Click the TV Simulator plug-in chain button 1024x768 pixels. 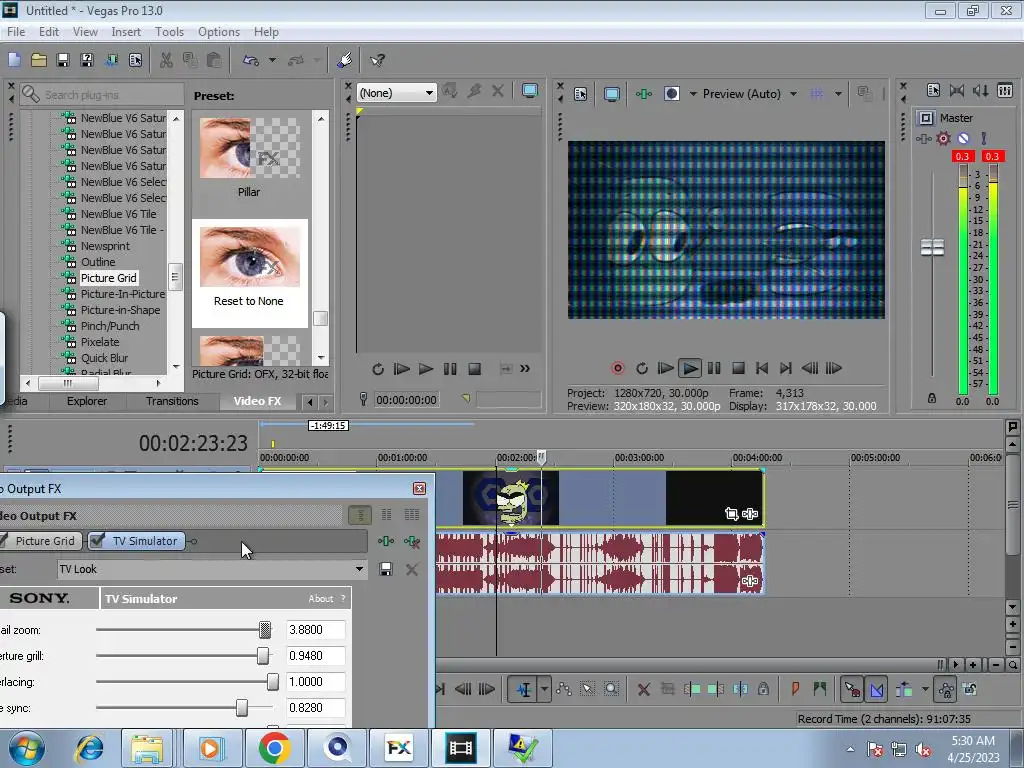pyautogui.click(x=136, y=541)
